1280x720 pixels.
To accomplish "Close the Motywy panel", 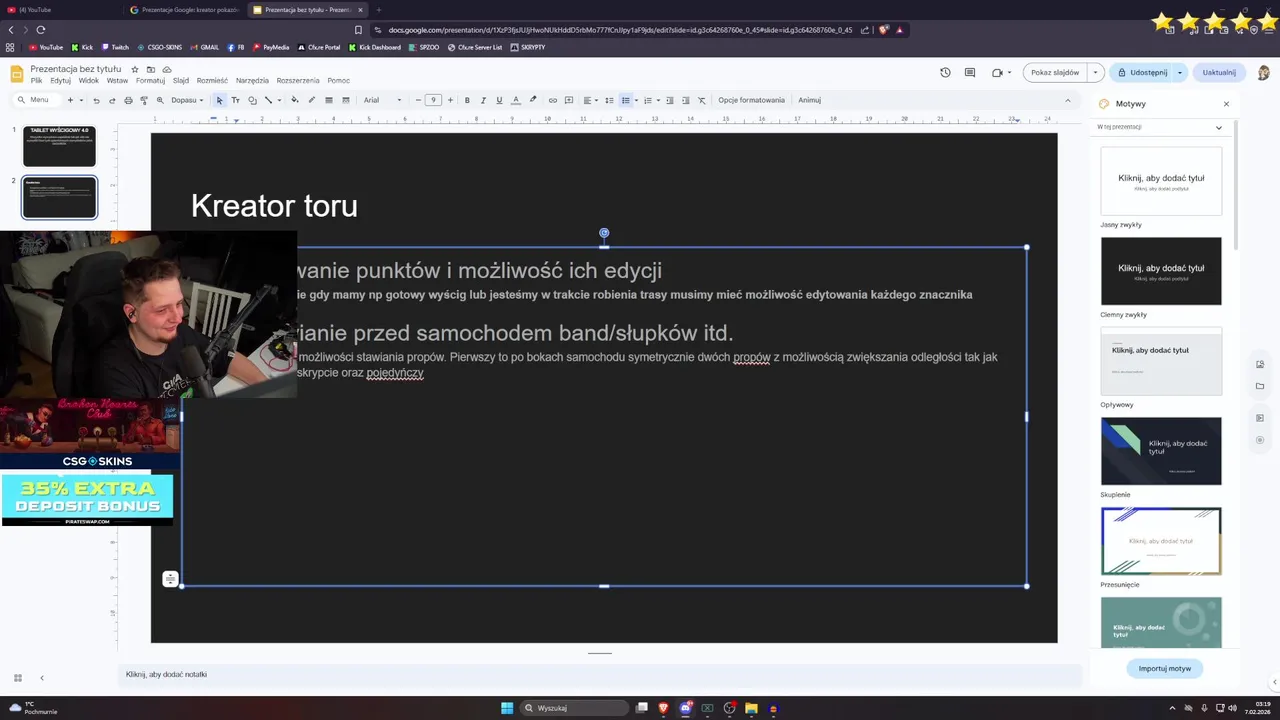I will (x=1226, y=104).
